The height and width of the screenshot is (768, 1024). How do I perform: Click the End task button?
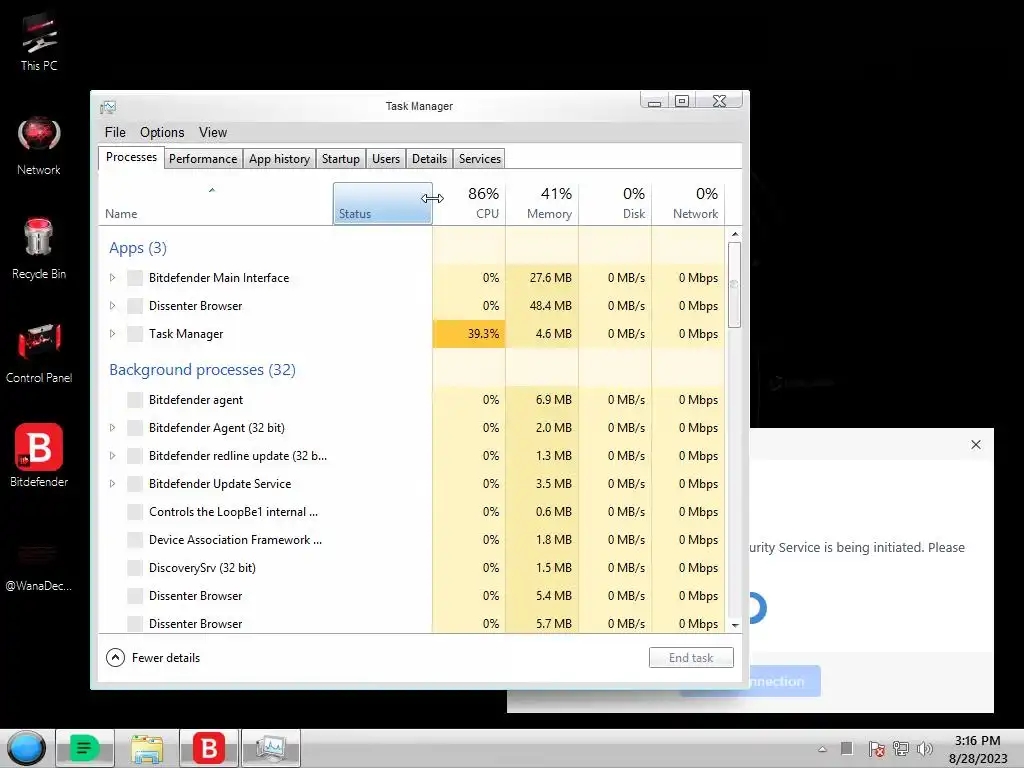tap(691, 658)
